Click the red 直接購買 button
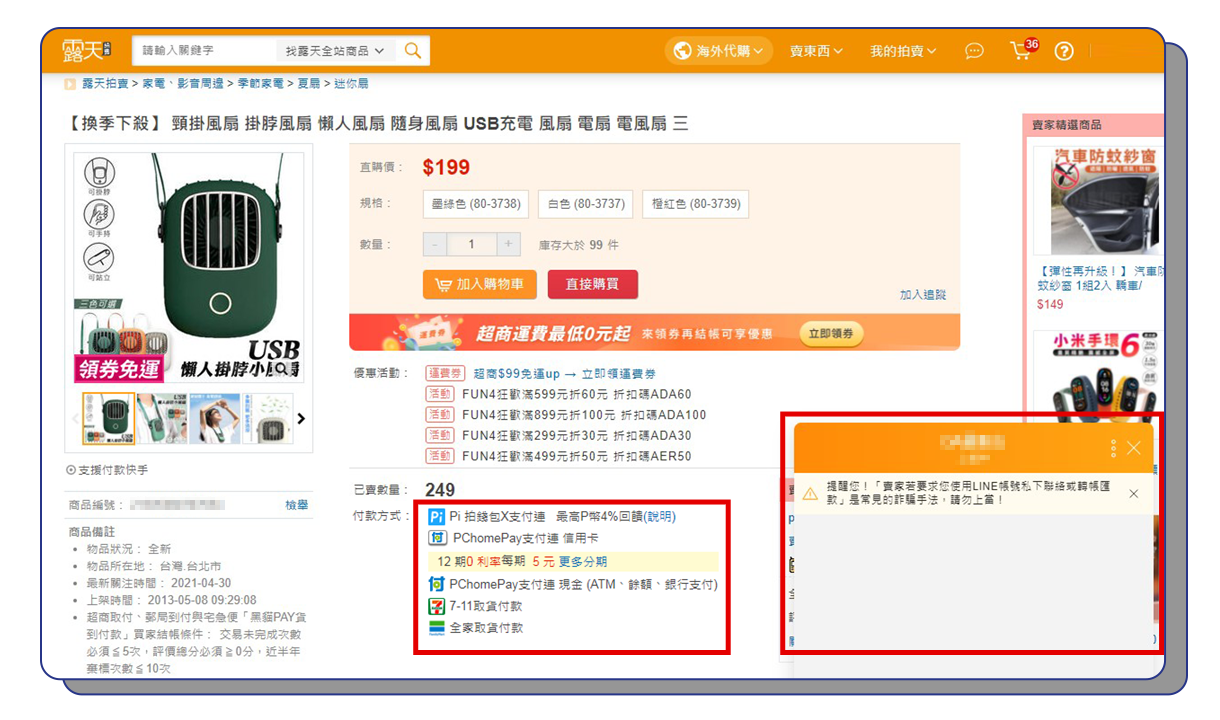Viewport: 1220px width, 720px height. coord(592,284)
